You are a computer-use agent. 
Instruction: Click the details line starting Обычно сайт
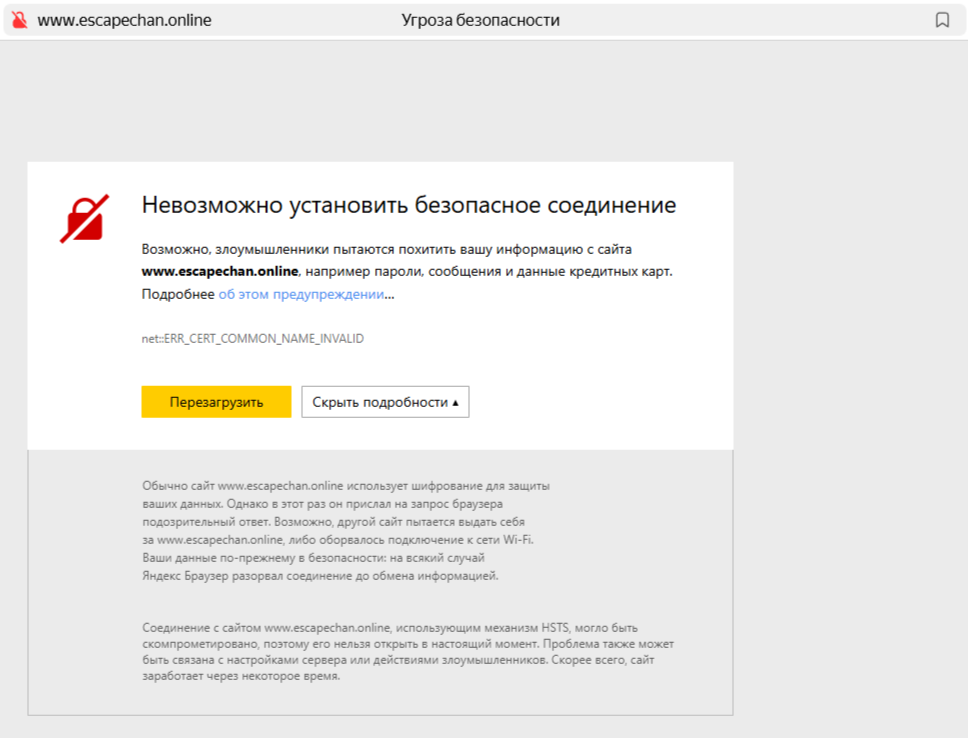click(x=345, y=486)
